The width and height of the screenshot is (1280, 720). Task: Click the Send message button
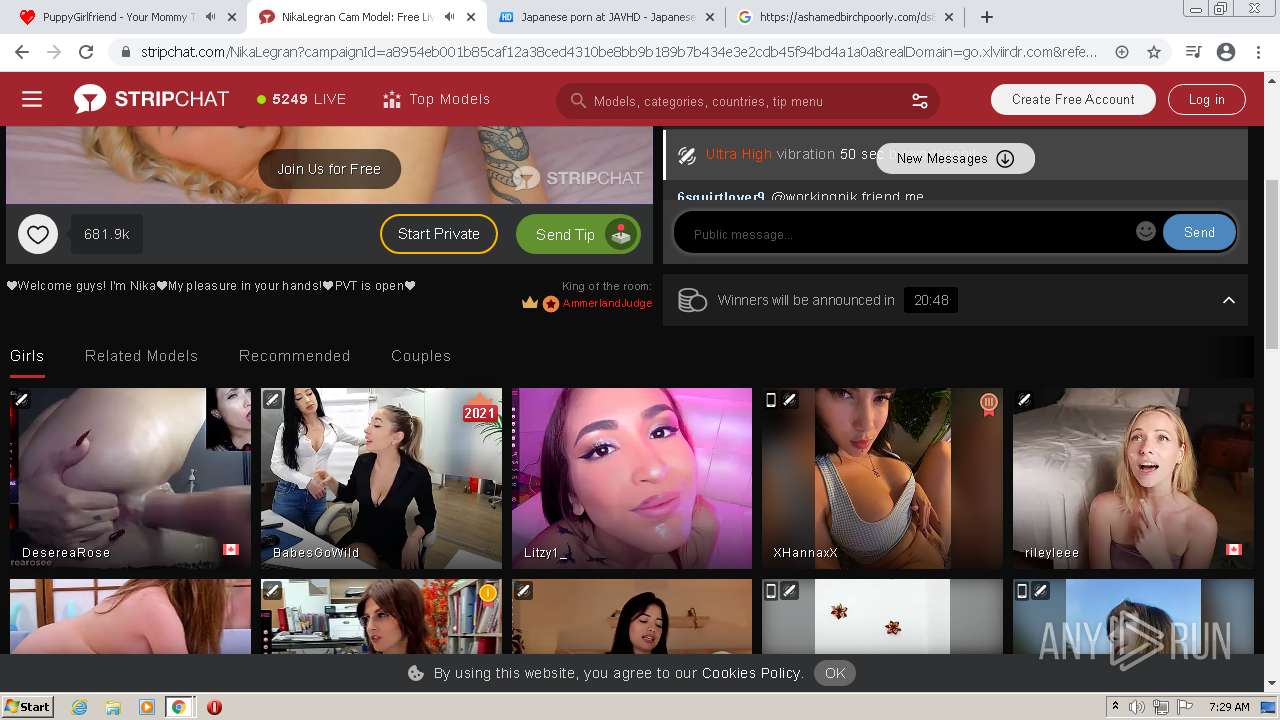coord(1199,232)
